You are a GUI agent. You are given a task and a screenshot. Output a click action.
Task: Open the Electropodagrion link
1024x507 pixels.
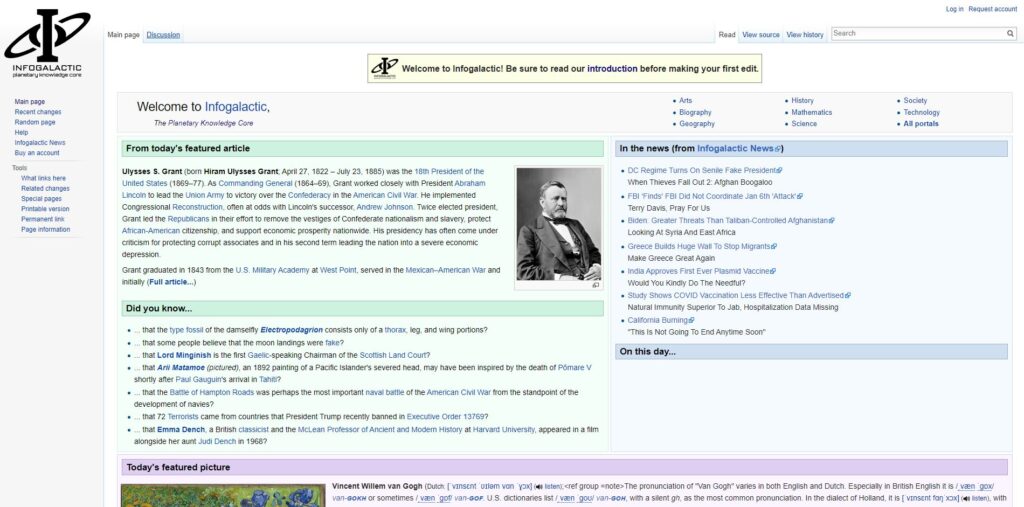click(x=291, y=331)
